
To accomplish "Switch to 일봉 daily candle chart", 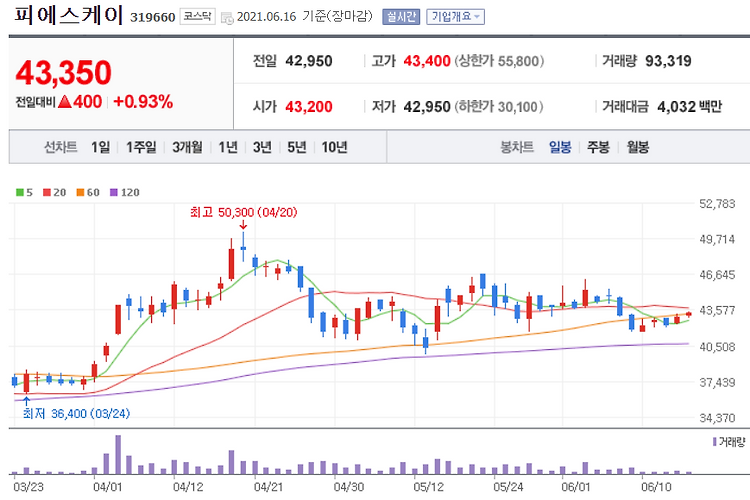I will [x=560, y=147].
